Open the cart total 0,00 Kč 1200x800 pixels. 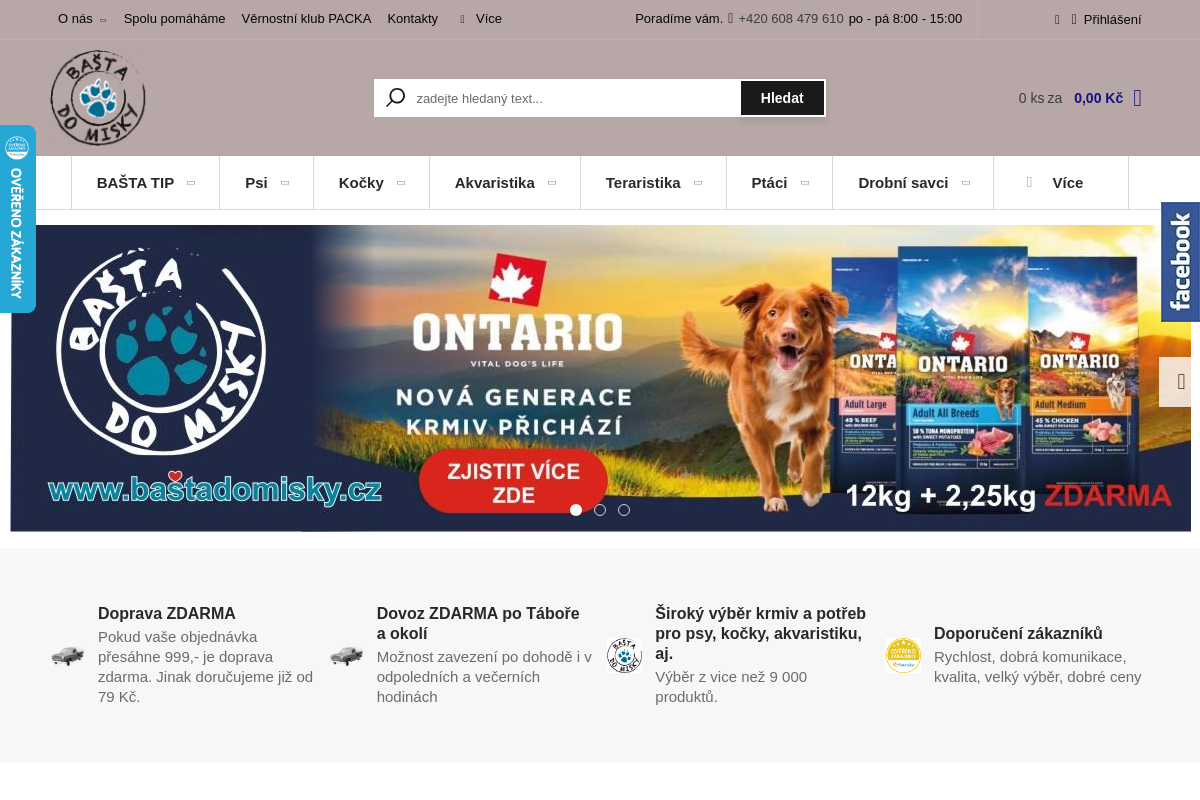[x=1098, y=98]
